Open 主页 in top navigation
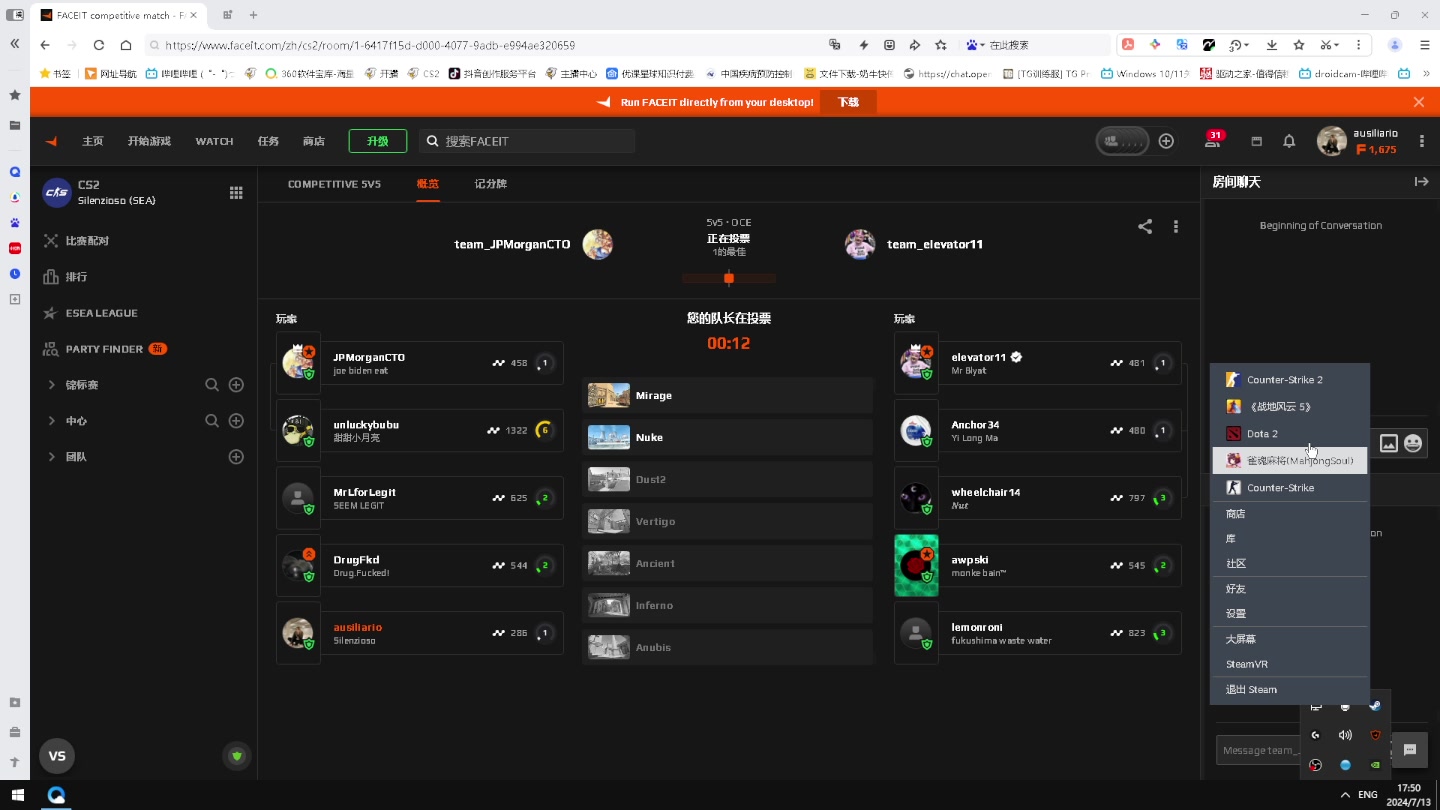The height and width of the screenshot is (810, 1440). coord(93,141)
